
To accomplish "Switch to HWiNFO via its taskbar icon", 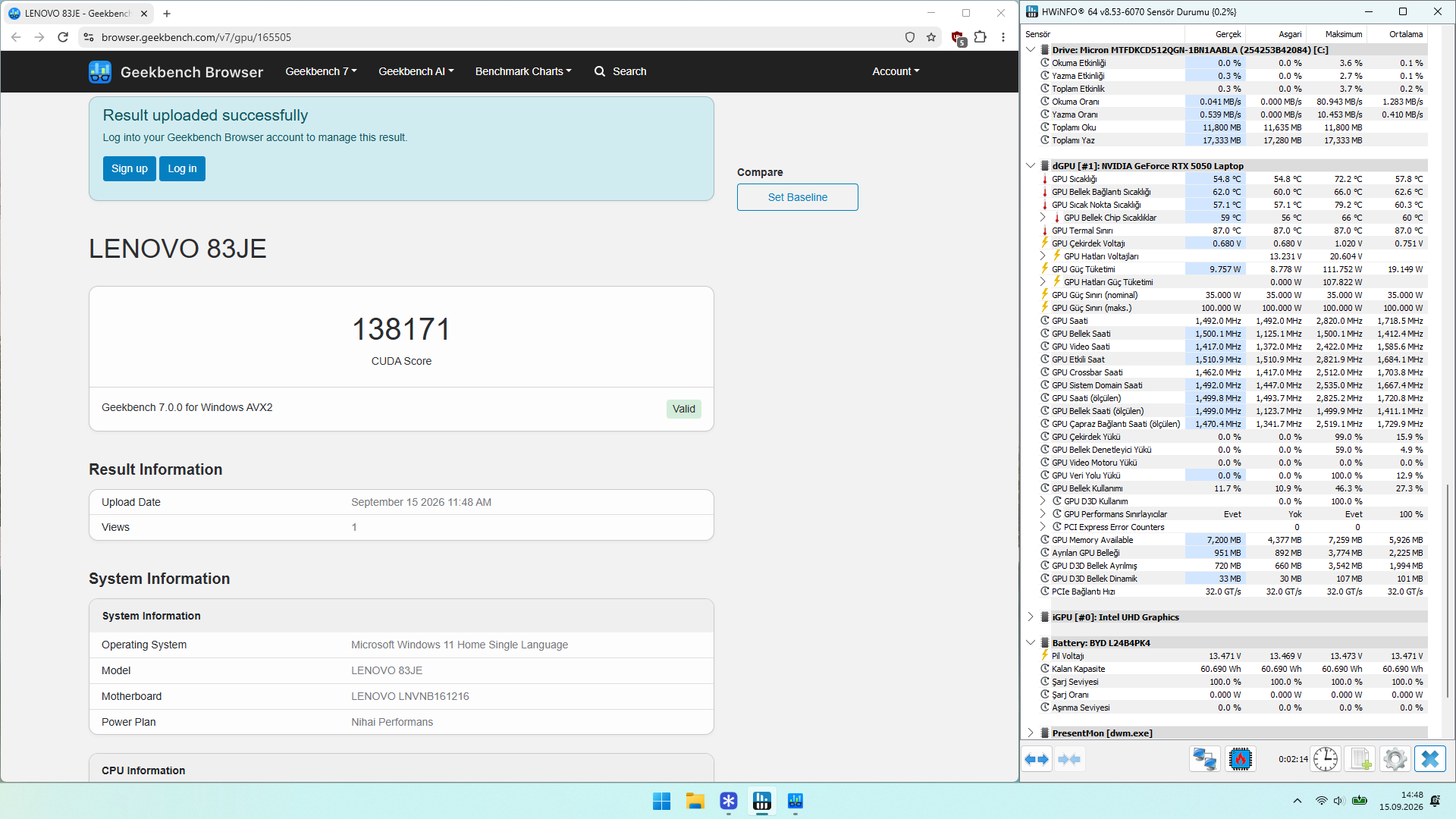I will pyautogui.click(x=762, y=801).
